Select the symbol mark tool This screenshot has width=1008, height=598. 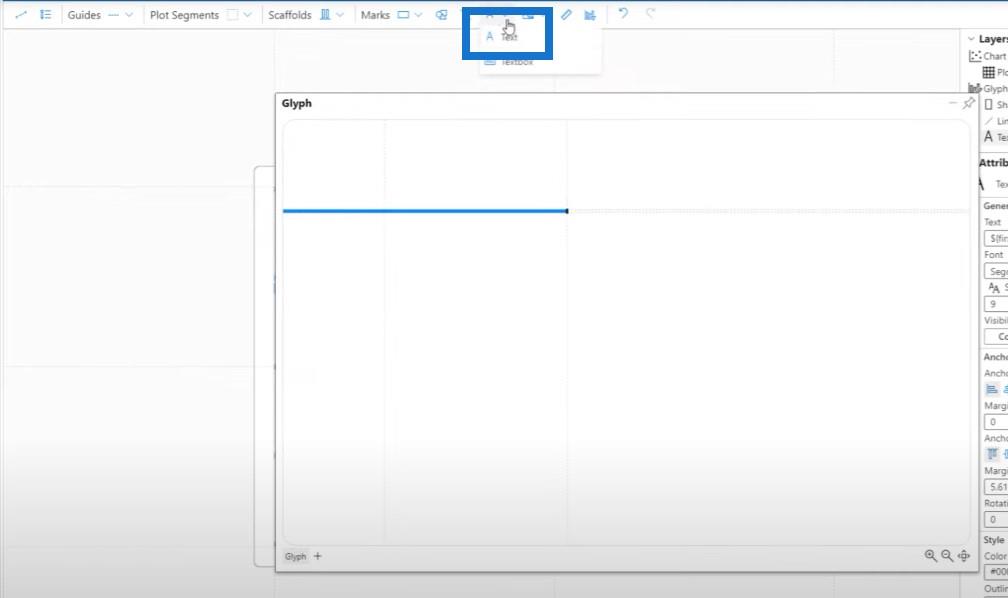[442, 15]
